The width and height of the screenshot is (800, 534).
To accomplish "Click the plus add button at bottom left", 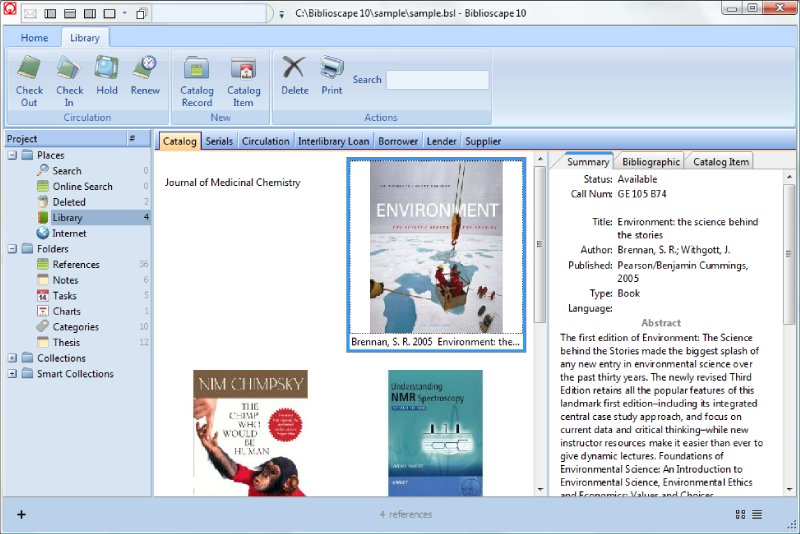I will pyautogui.click(x=21, y=514).
